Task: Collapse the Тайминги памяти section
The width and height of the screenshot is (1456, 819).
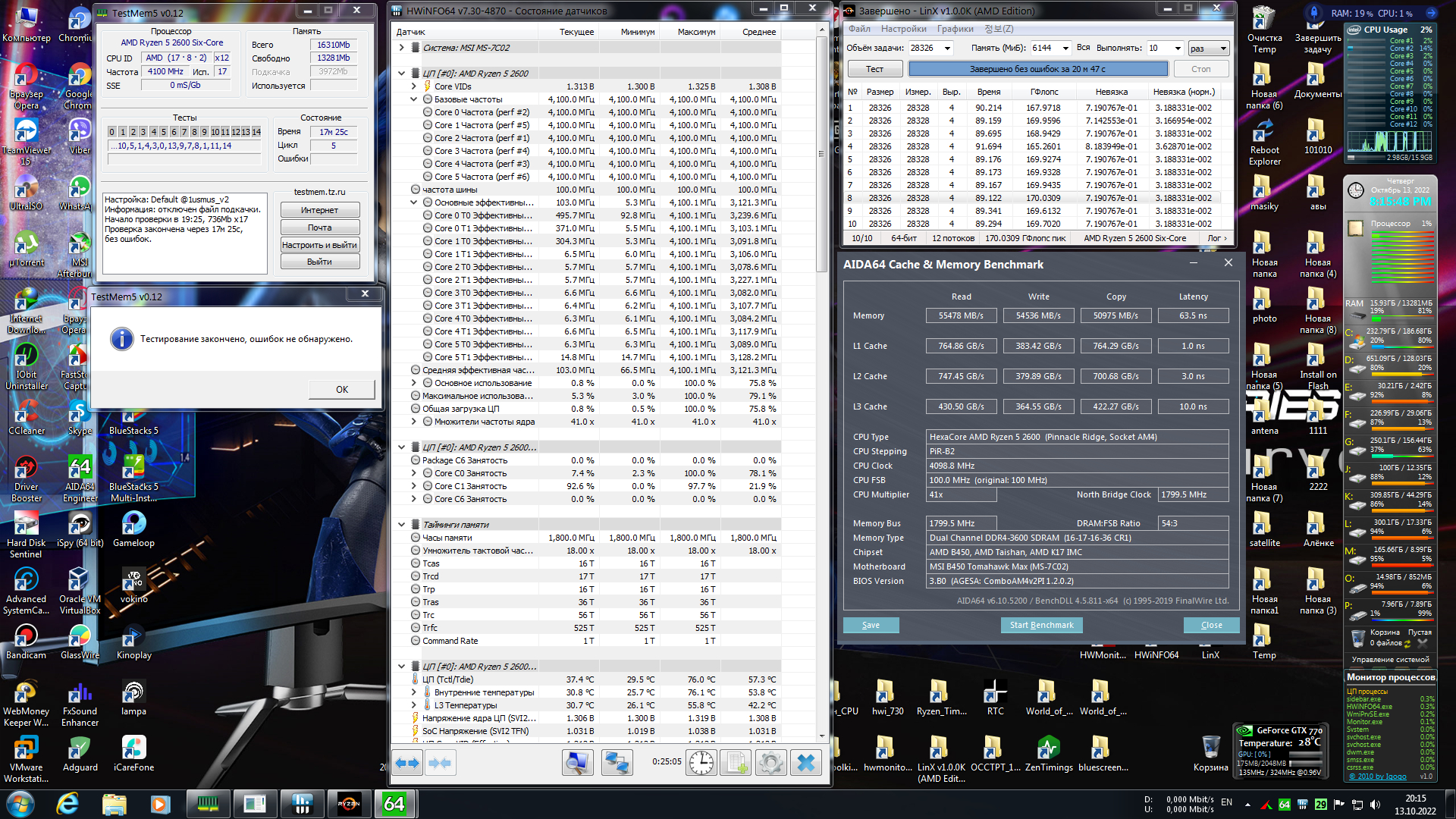Action: pos(402,525)
